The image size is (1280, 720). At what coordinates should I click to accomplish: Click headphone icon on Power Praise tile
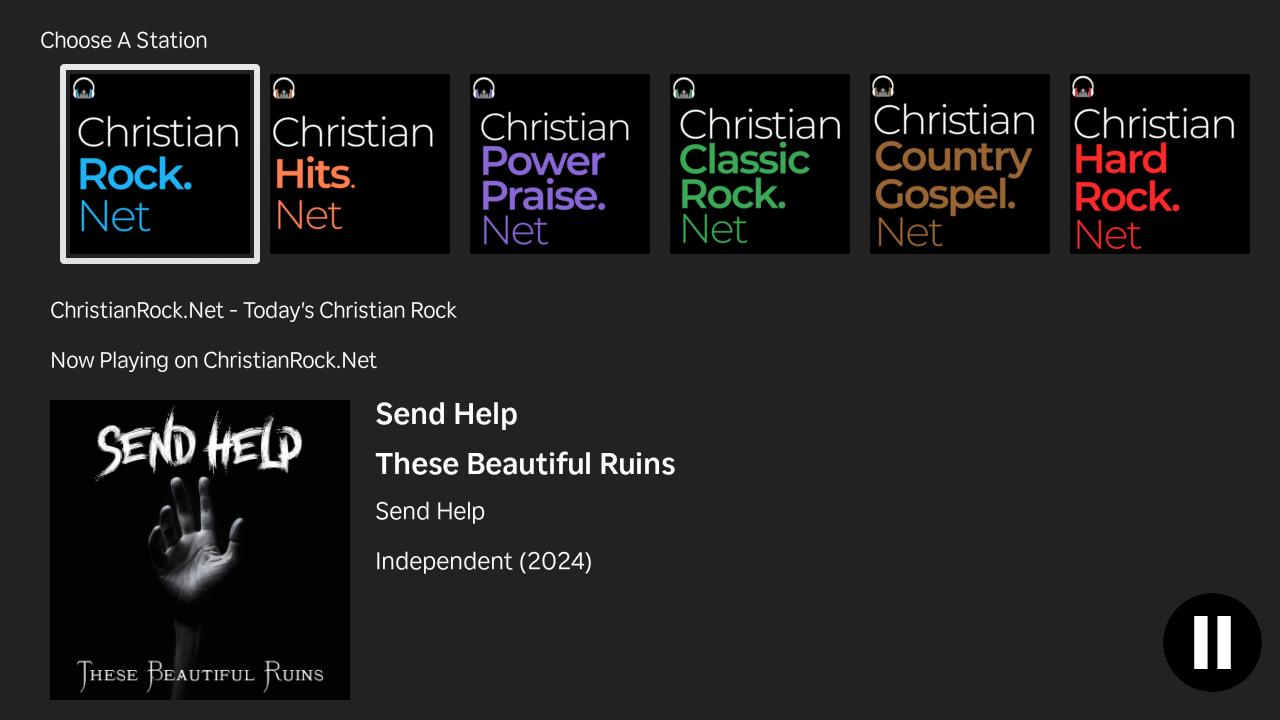coord(484,88)
